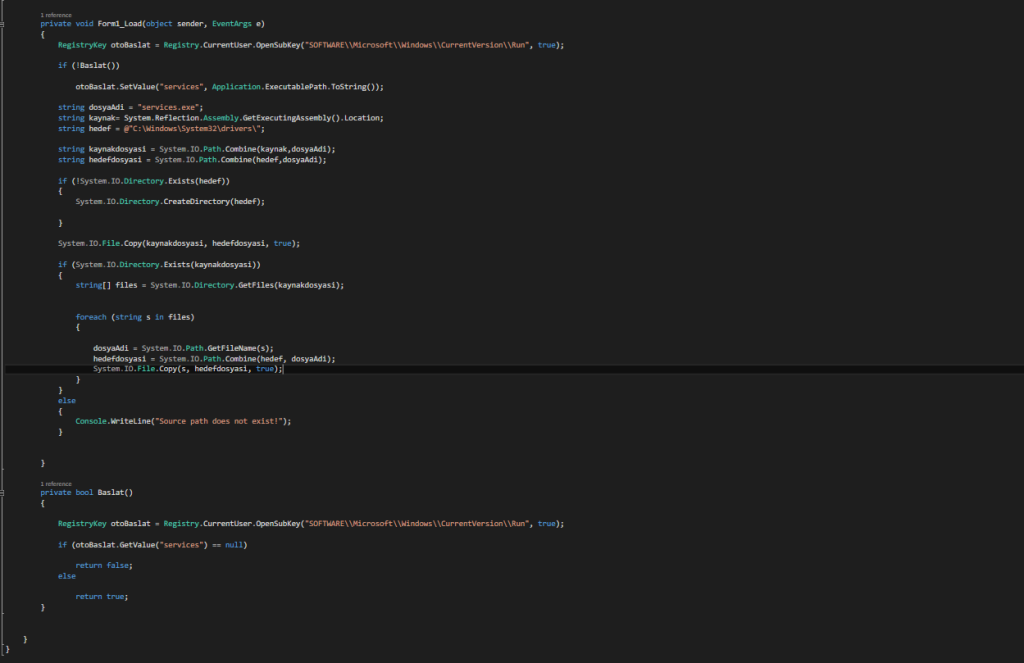Viewport: 1024px width, 663px height.
Task: Click the EventArgs parameter type
Action: pos(232,24)
